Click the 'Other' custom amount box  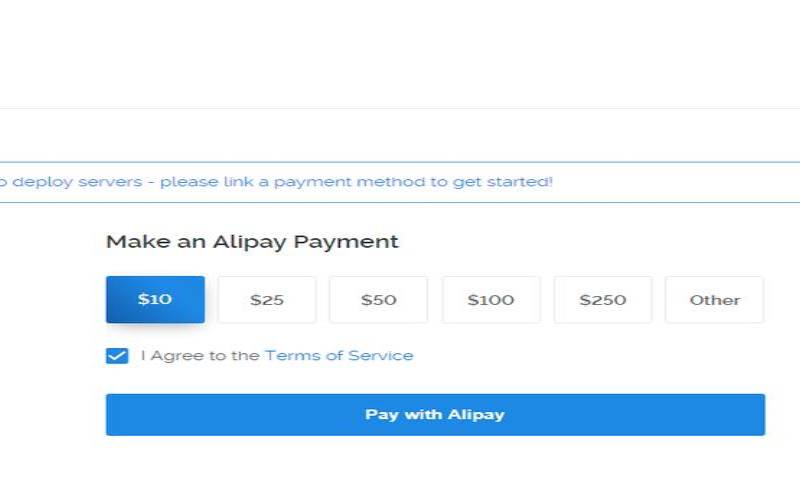[715, 300]
